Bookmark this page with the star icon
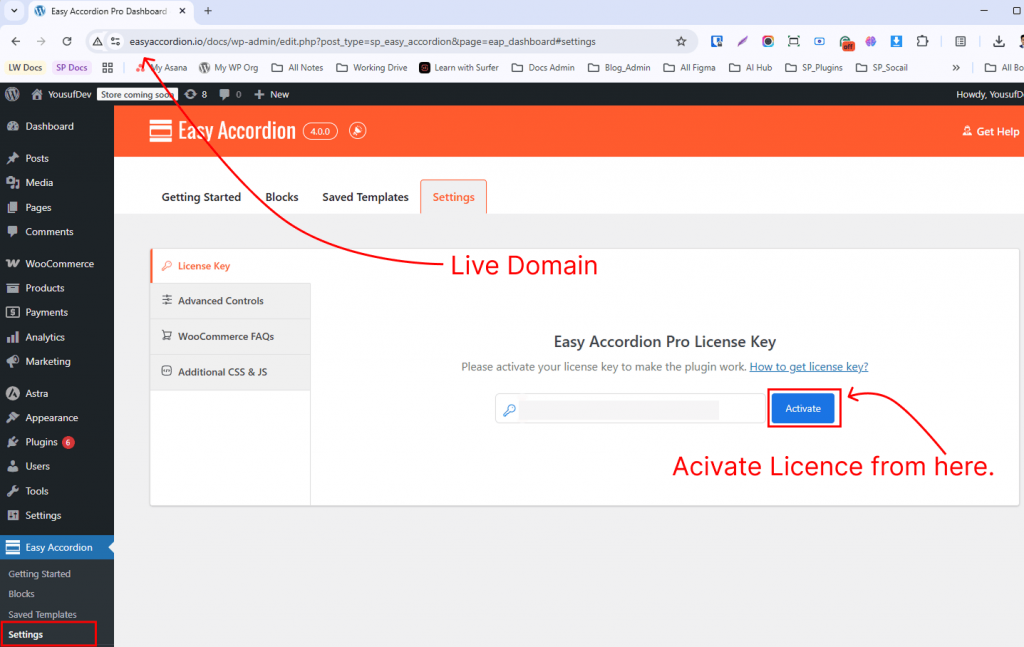This screenshot has width=1024, height=647. coord(681,41)
